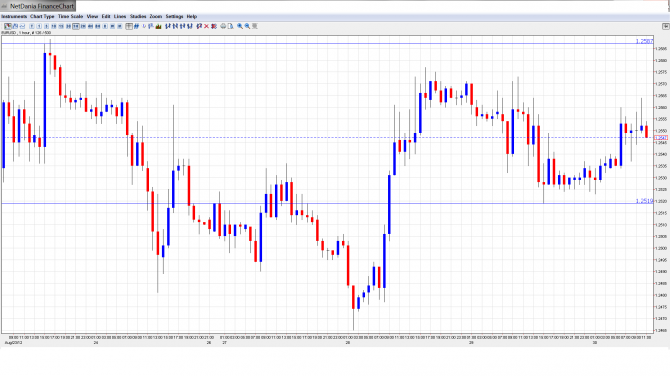
Task: Click the 1.2500 price axis value
Action: (662, 248)
